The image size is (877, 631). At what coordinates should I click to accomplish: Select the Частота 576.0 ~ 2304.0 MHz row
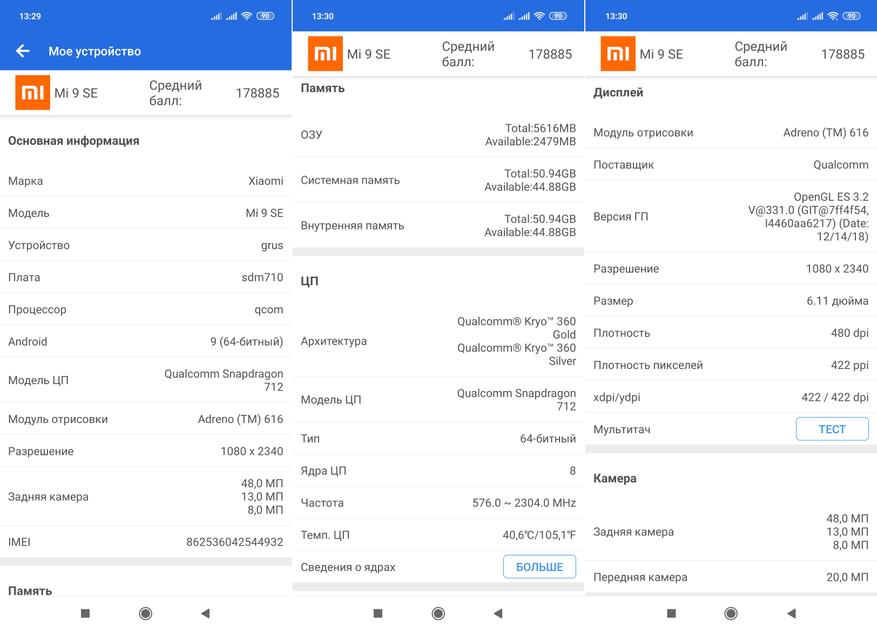(x=438, y=502)
